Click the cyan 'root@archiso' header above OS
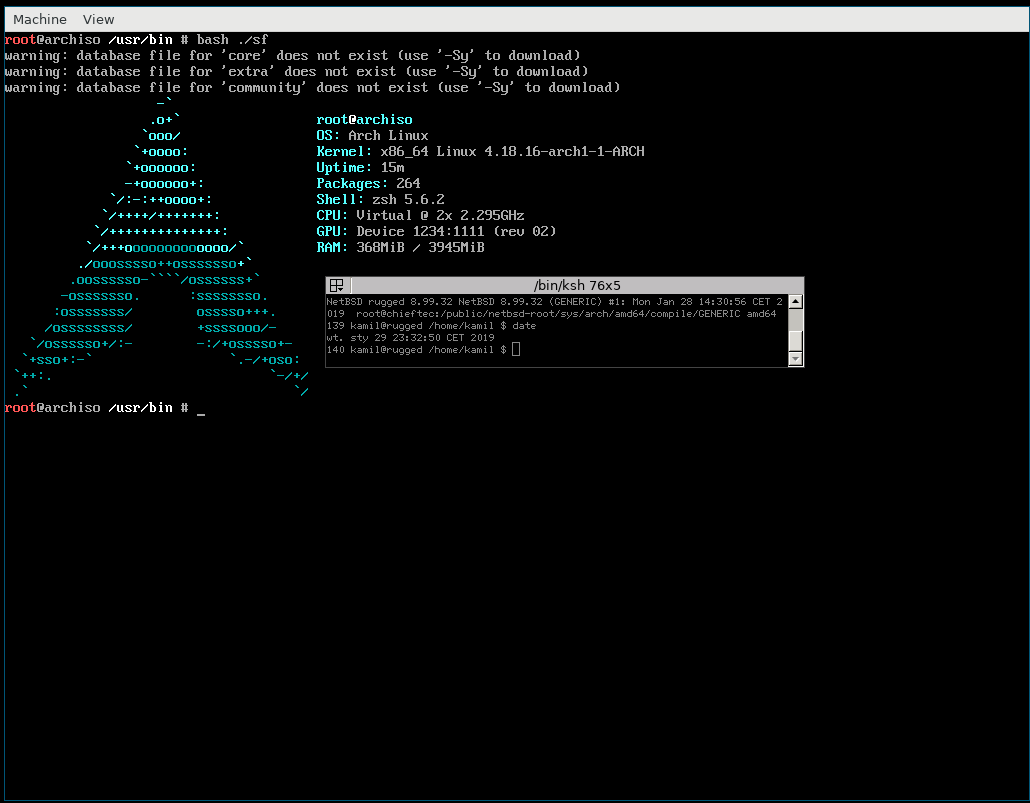This screenshot has width=1030, height=803. (x=365, y=120)
